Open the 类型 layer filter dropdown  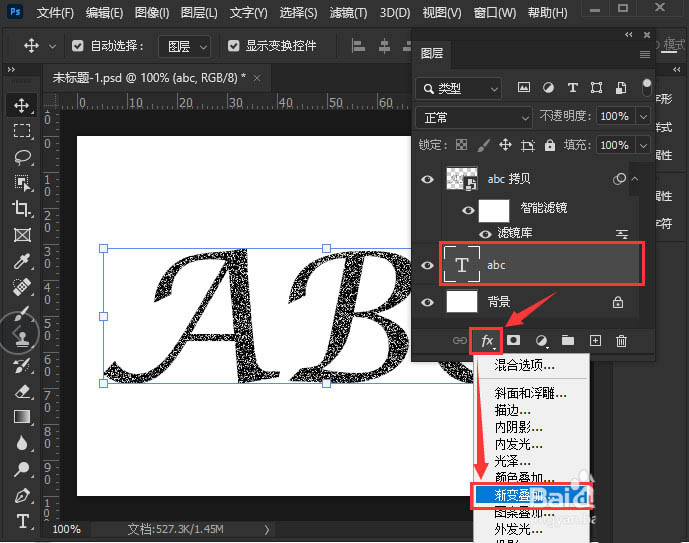pyautogui.click(x=458, y=89)
